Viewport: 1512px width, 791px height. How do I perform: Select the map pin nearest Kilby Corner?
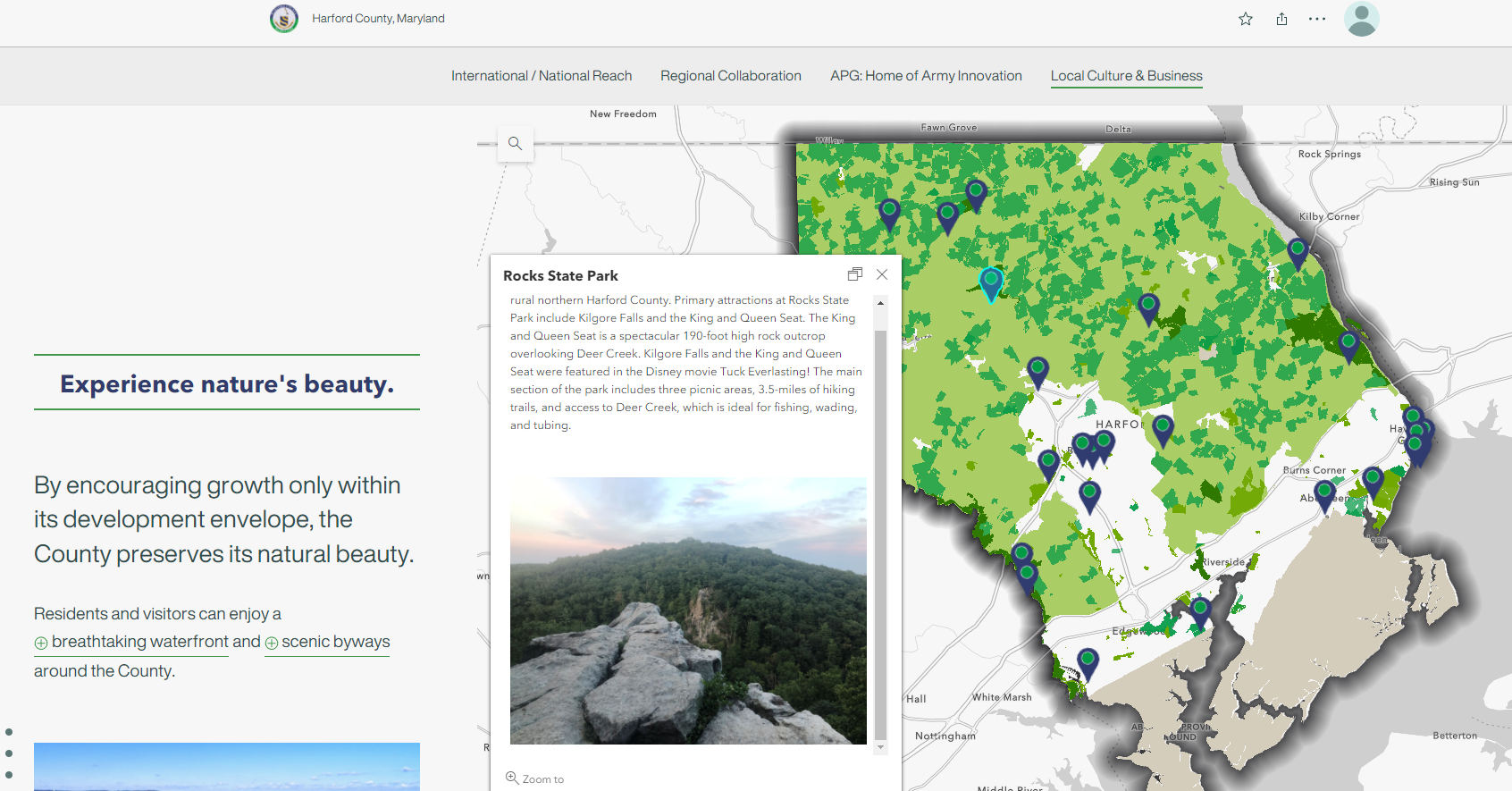click(1298, 253)
